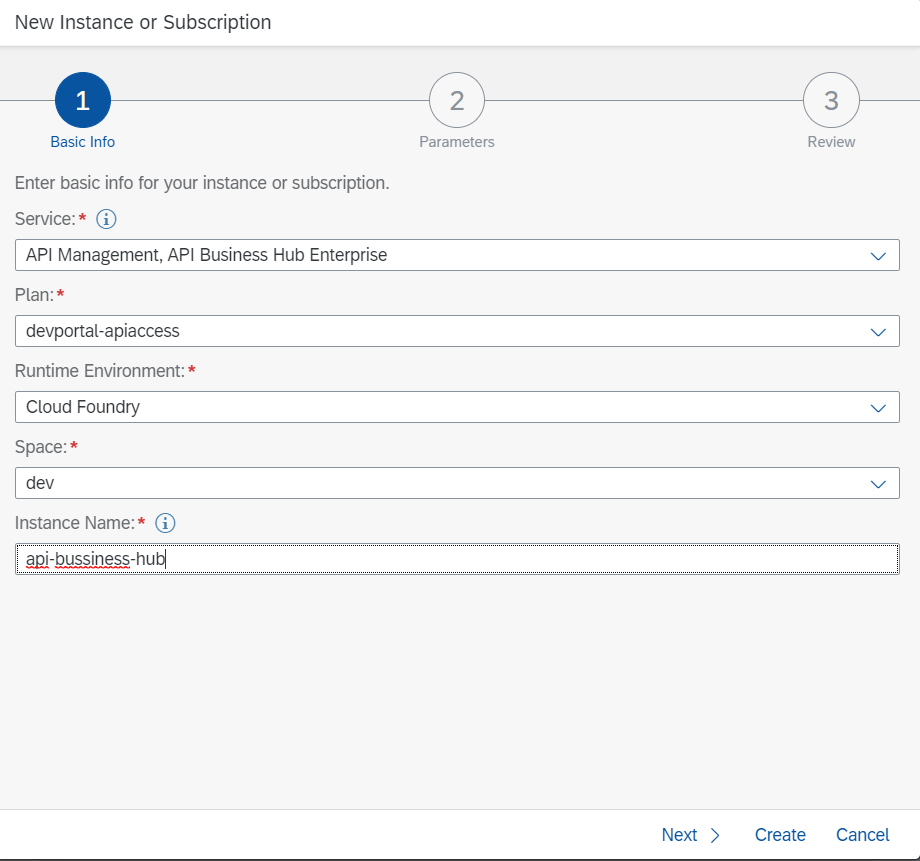Jump to step 2 circle in wizard

(457, 100)
